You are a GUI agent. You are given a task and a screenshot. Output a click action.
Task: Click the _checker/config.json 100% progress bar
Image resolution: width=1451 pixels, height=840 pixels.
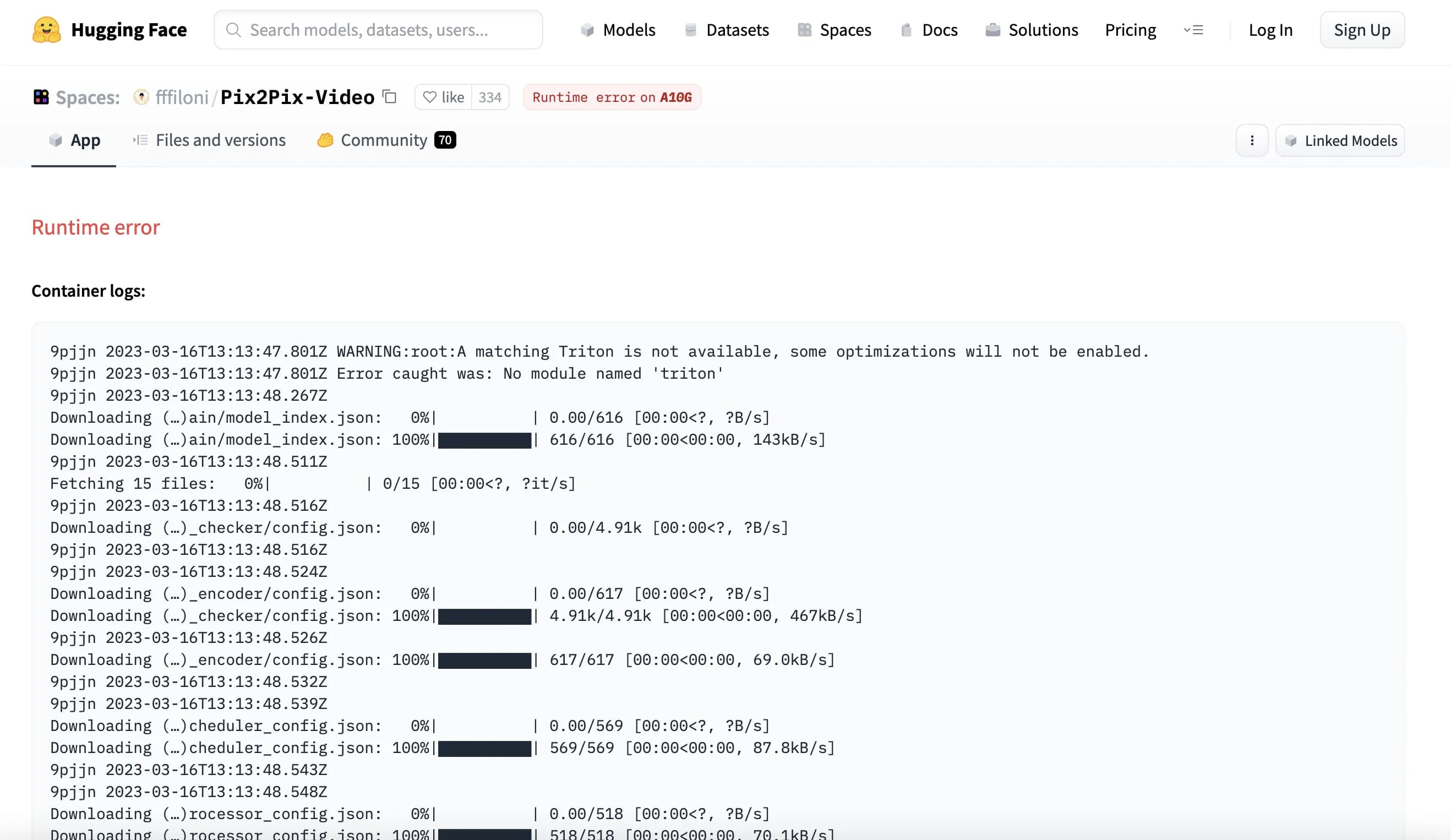pyautogui.click(x=484, y=616)
